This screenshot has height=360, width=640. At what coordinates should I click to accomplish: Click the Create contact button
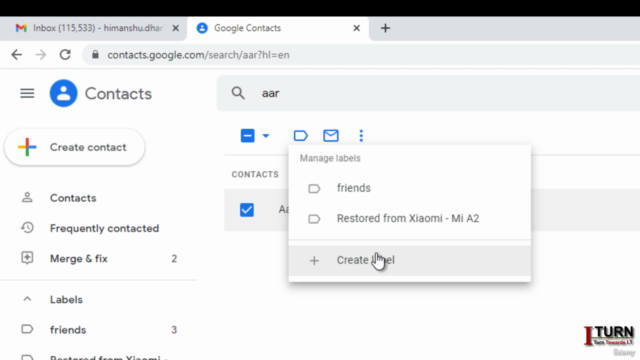[x=75, y=147]
